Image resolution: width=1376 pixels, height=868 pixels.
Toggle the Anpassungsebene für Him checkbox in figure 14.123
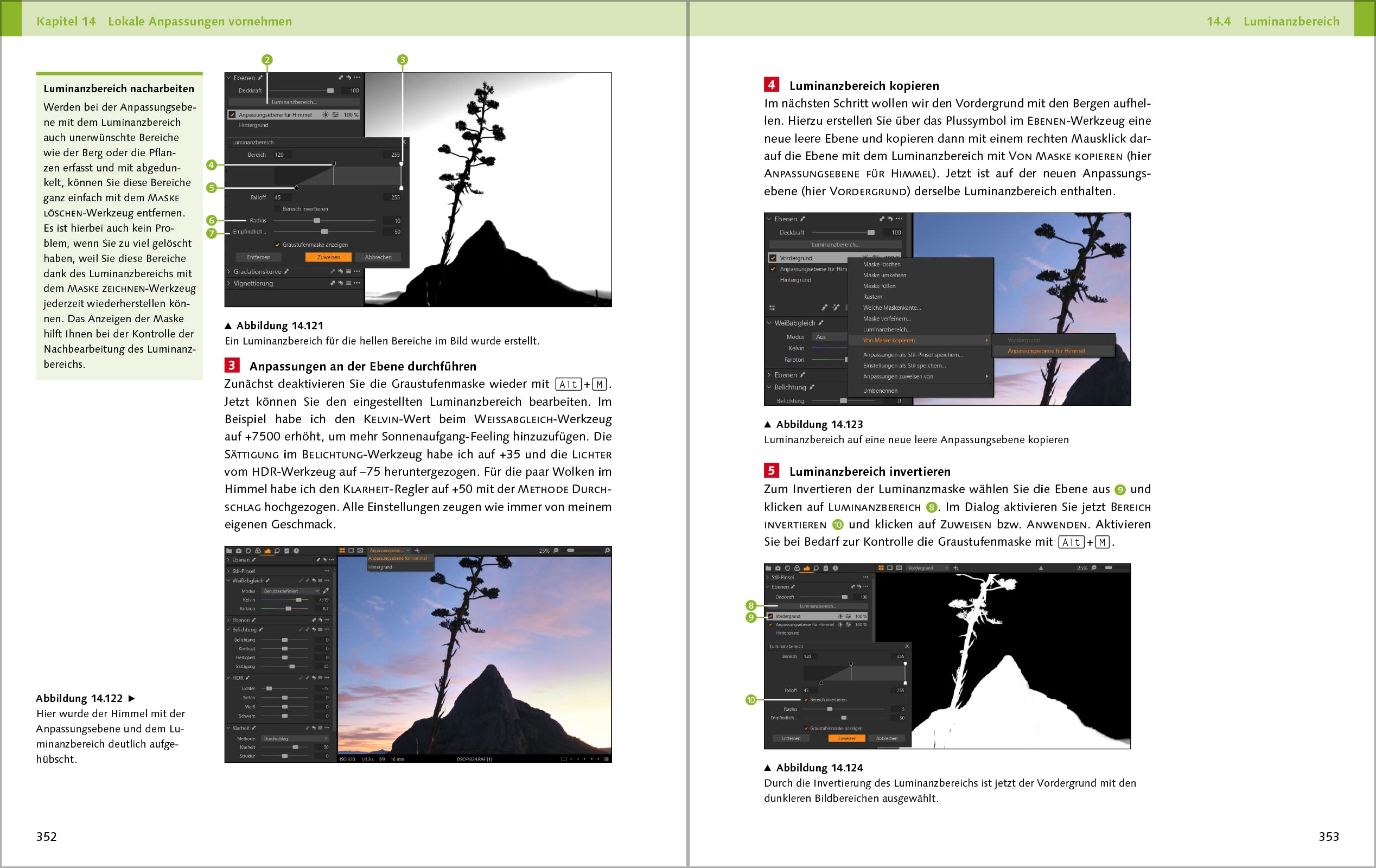click(x=773, y=269)
